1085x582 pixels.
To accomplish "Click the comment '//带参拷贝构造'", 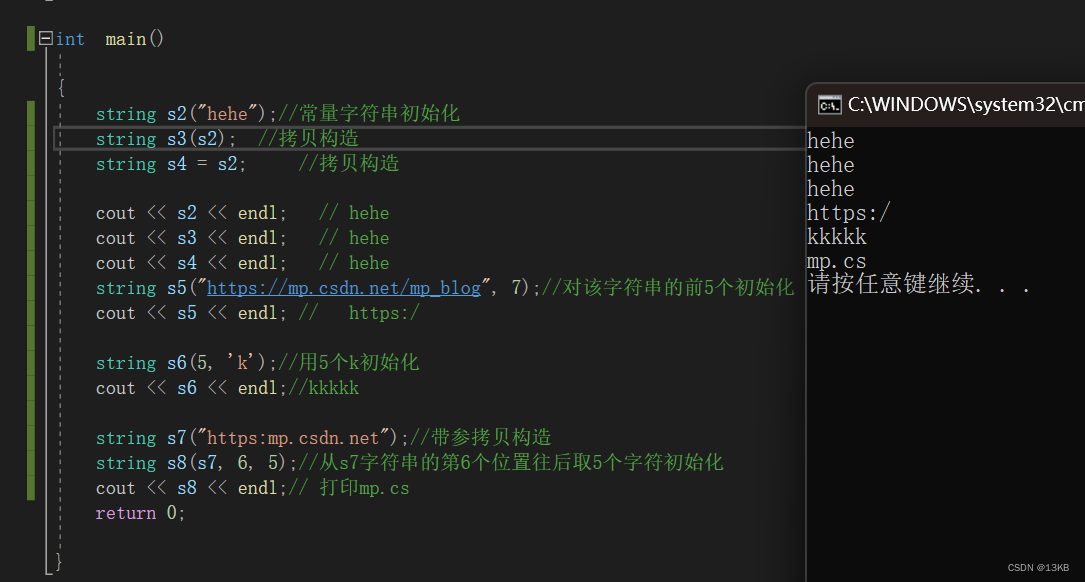I will pos(481,437).
